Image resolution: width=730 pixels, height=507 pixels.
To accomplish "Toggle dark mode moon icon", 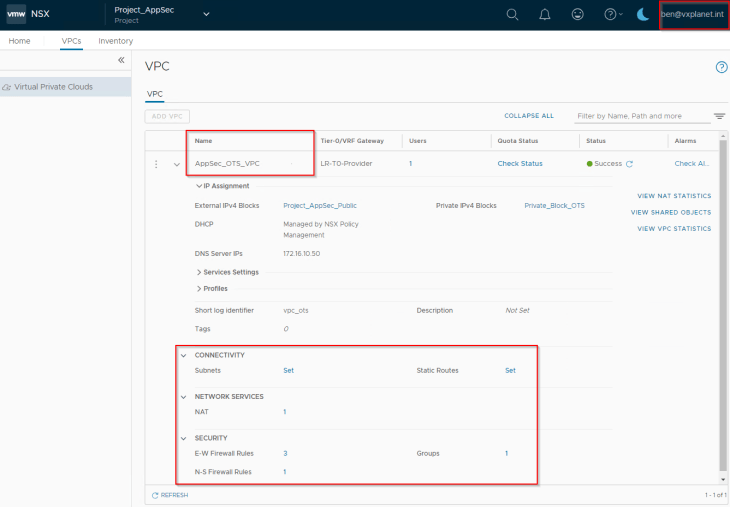I will [x=643, y=14].
